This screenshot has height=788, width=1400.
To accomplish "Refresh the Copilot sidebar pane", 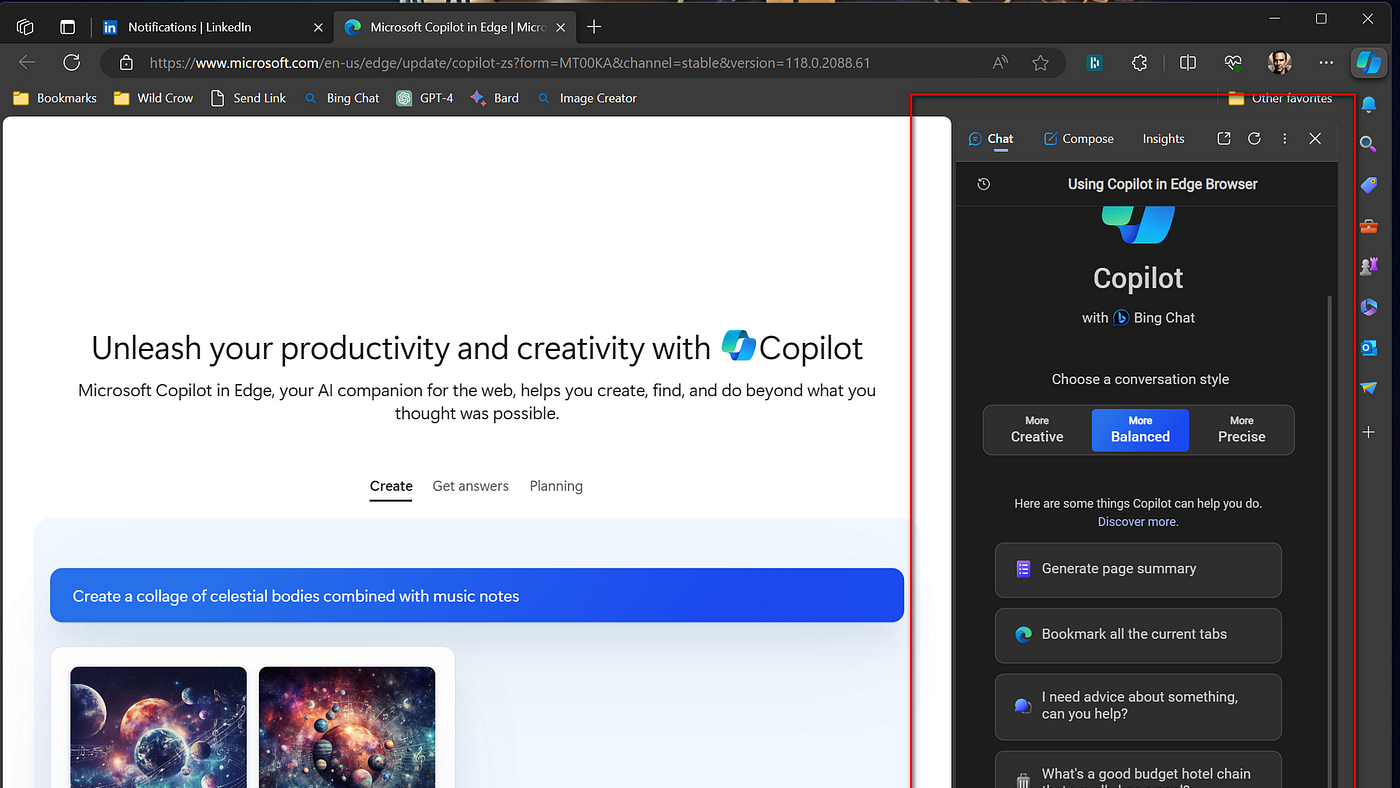I will point(1254,139).
